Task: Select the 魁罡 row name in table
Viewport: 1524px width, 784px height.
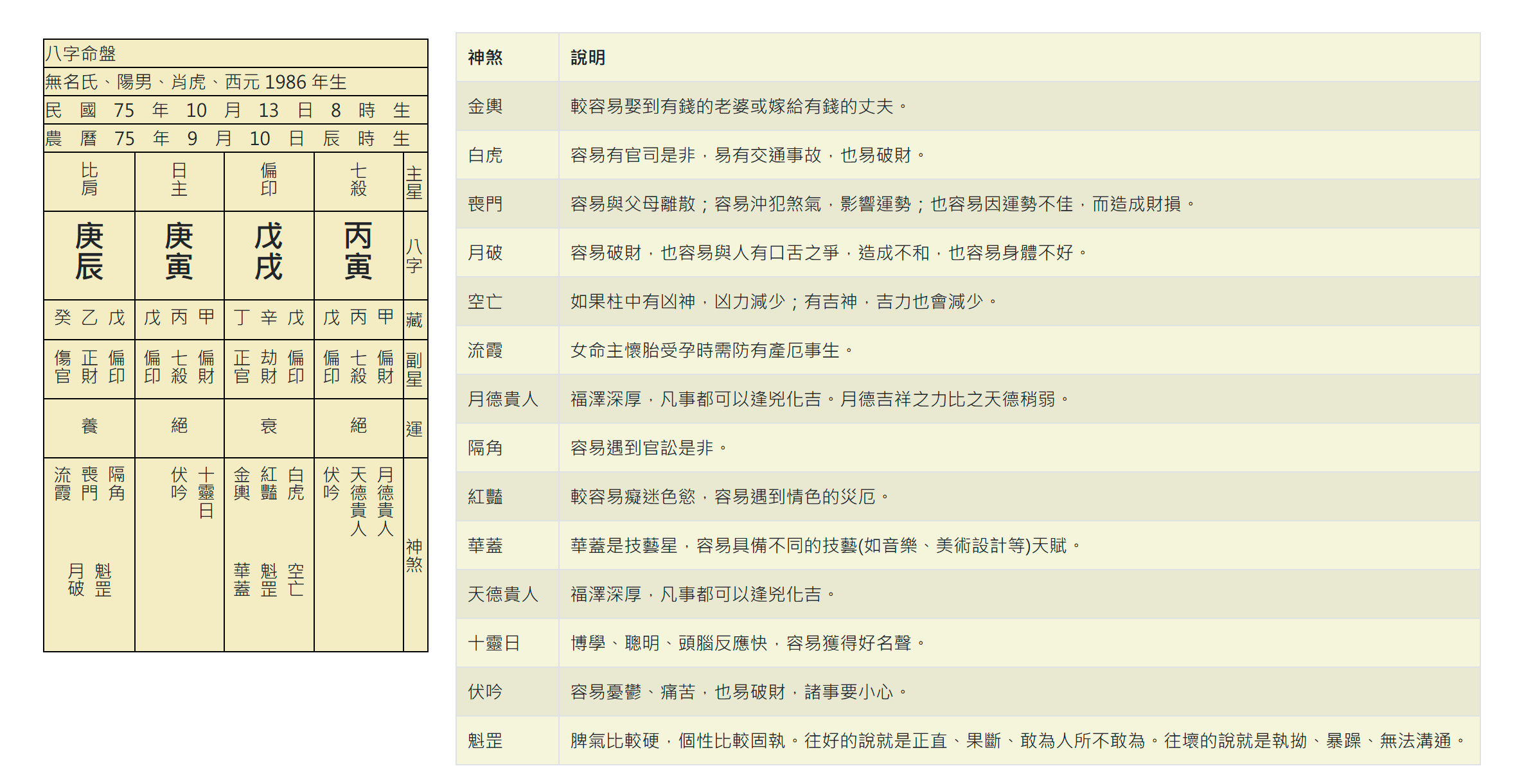Action: tap(485, 741)
